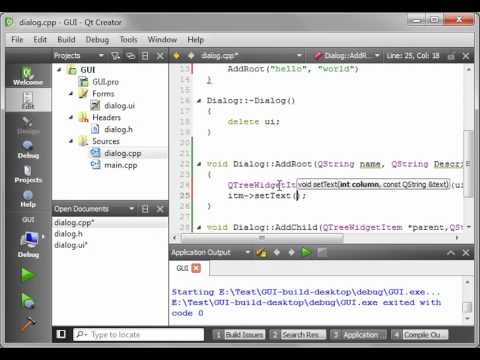Select dialog.h in project tree
The height and width of the screenshot is (360, 480).
pyautogui.click(x=118, y=129)
